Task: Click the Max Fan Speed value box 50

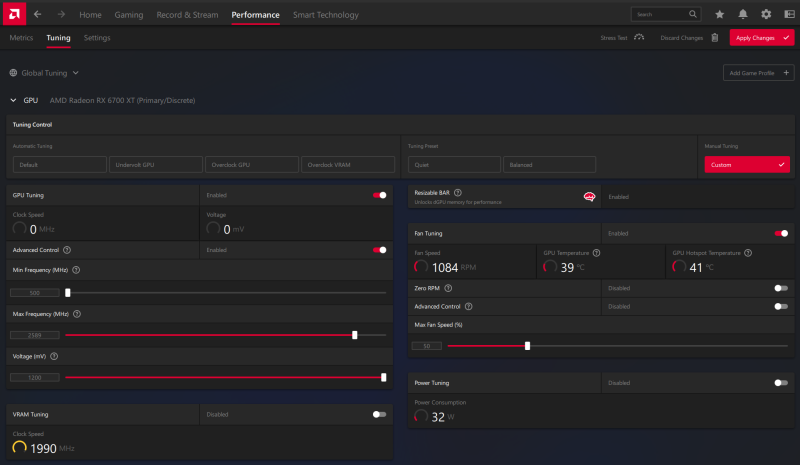Action: click(x=427, y=346)
